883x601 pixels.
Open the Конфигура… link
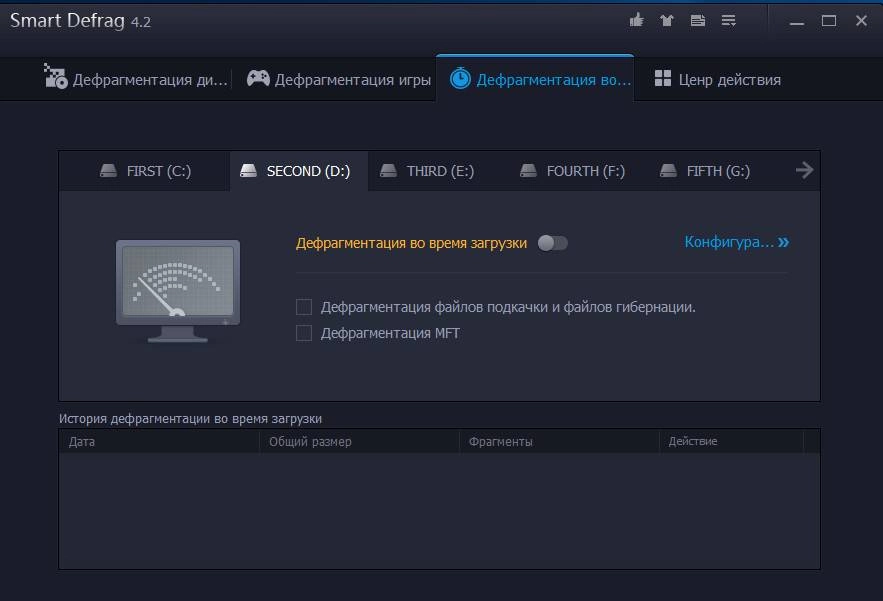pos(737,242)
